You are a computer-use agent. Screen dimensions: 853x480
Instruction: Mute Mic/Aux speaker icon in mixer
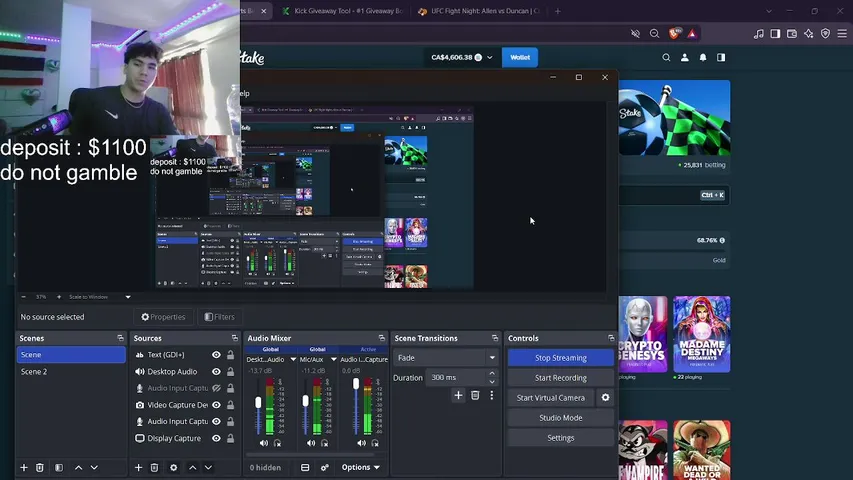pos(311,443)
